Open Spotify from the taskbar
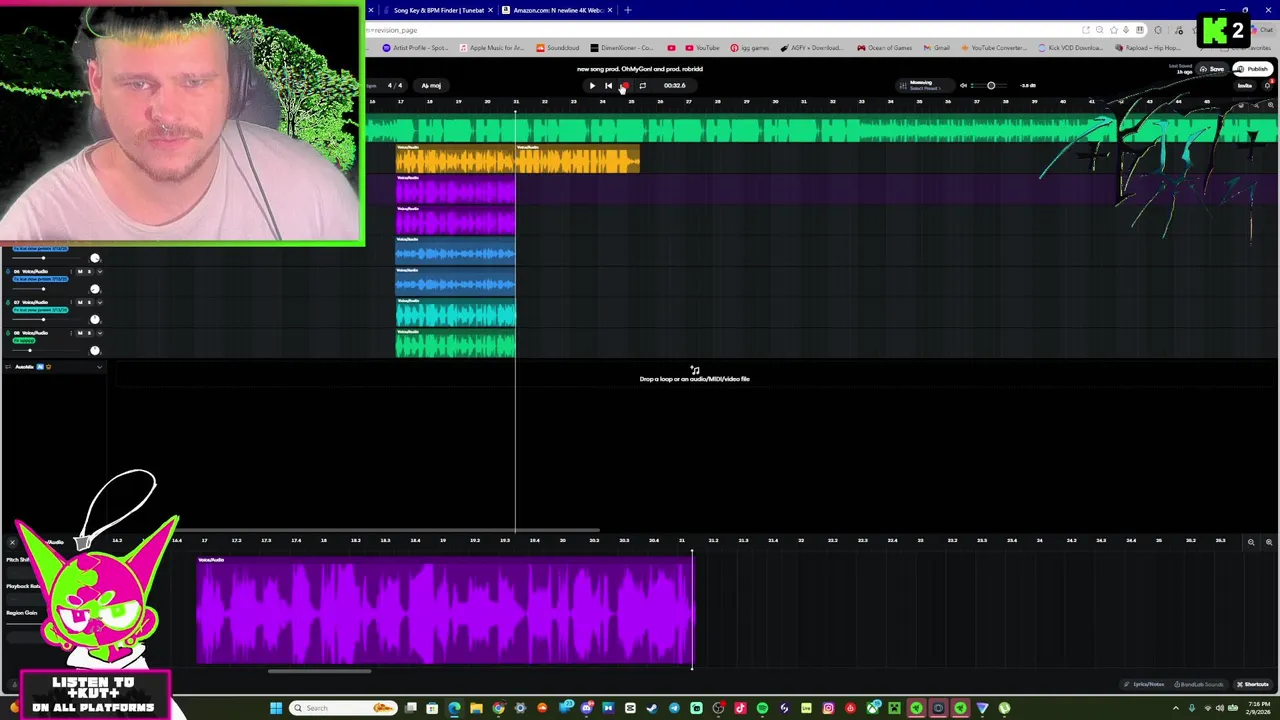Viewport: 1280px width, 720px height. [762, 708]
